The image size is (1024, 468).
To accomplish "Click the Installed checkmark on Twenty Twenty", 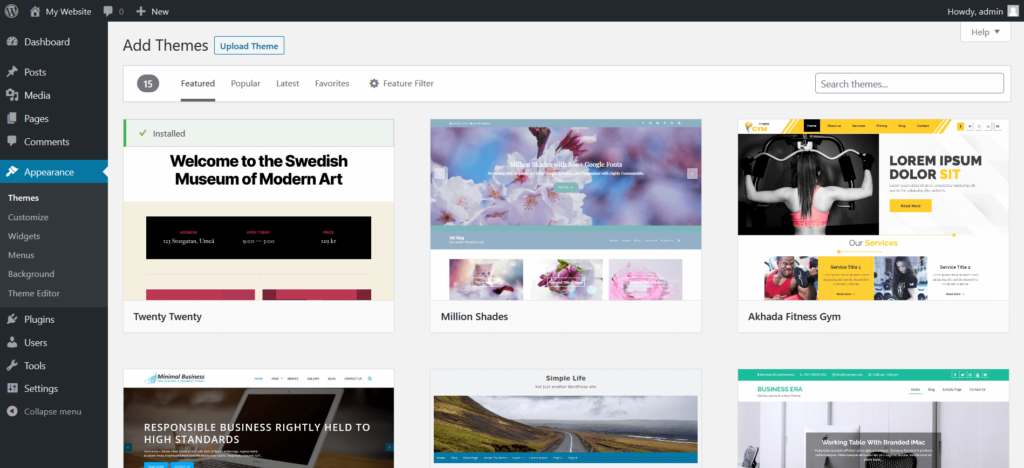I will pos(142,133).
